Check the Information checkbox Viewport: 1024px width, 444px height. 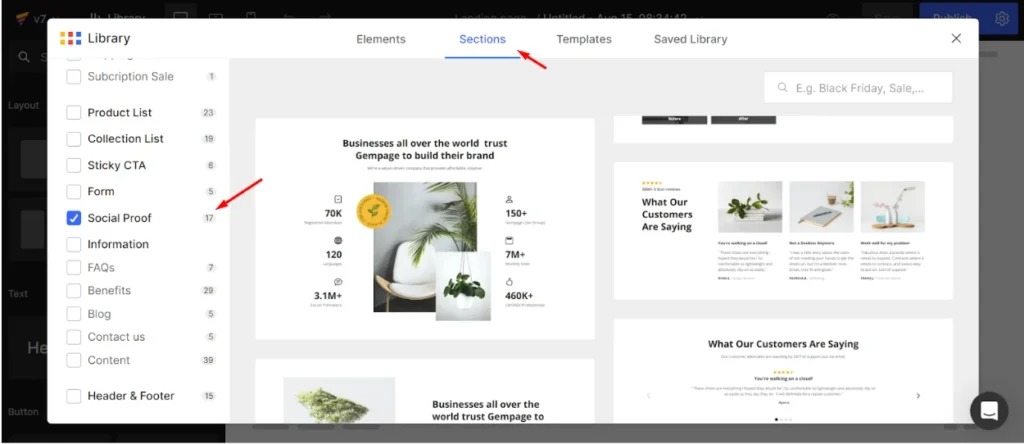coord(74,244)
